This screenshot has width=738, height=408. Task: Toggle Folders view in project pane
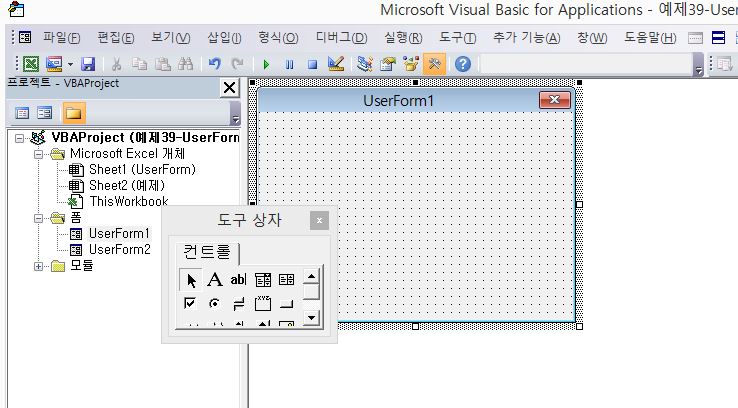click(x=74, y=113)
